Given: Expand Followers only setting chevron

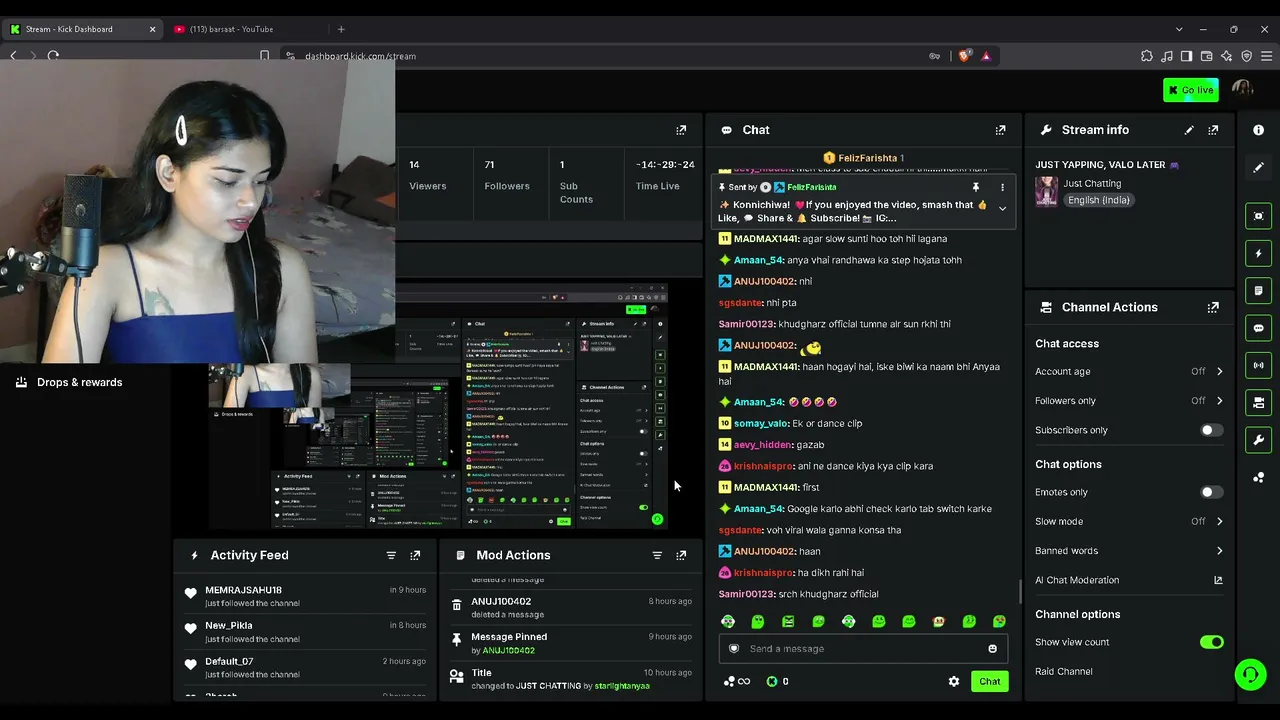Looking at the screenshot, I should click(1219, 400).
